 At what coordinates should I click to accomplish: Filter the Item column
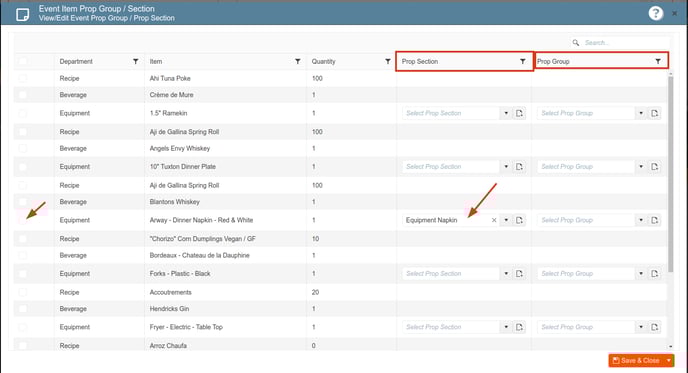pos(297,61)
